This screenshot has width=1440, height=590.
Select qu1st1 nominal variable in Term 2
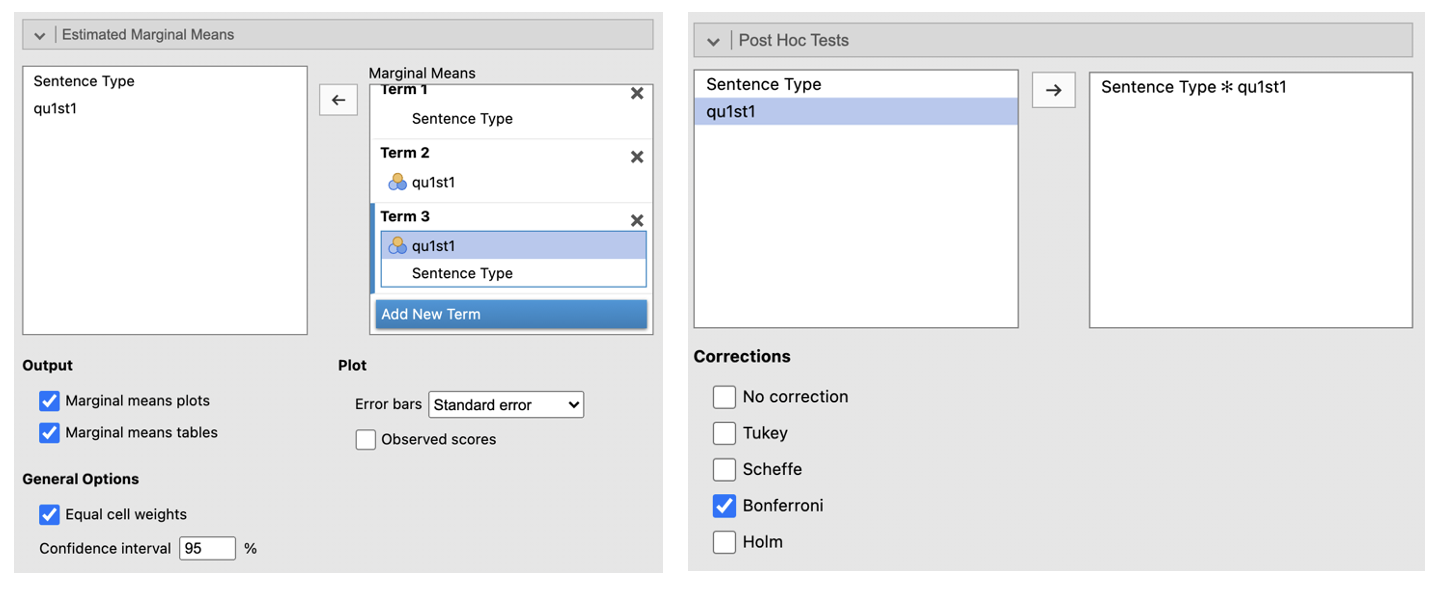point(432,182)
